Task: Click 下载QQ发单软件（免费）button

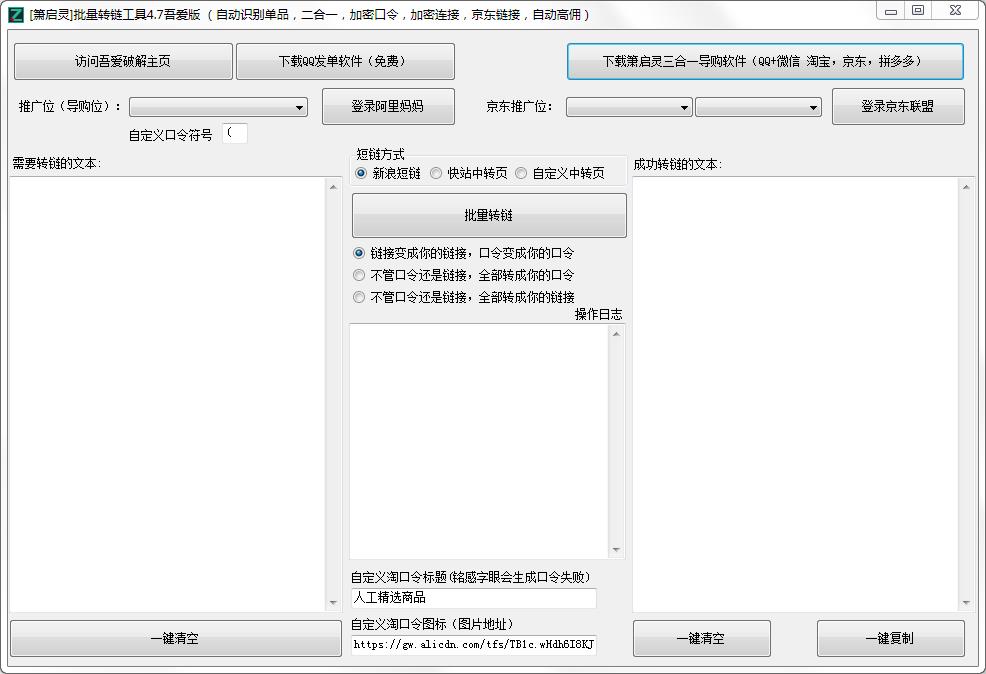Action: coord(345,61)
